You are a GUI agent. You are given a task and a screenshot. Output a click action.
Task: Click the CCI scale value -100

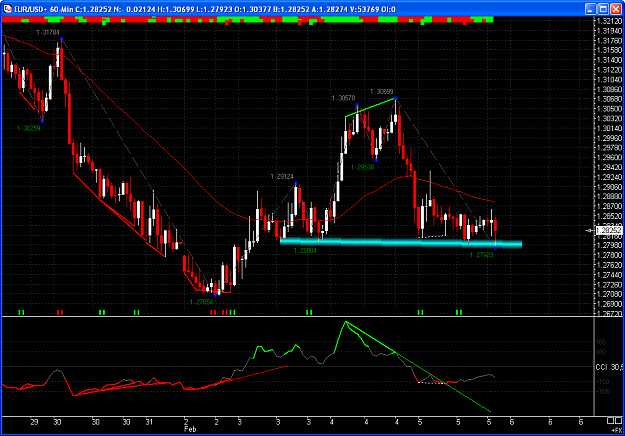tap(601, 381)
